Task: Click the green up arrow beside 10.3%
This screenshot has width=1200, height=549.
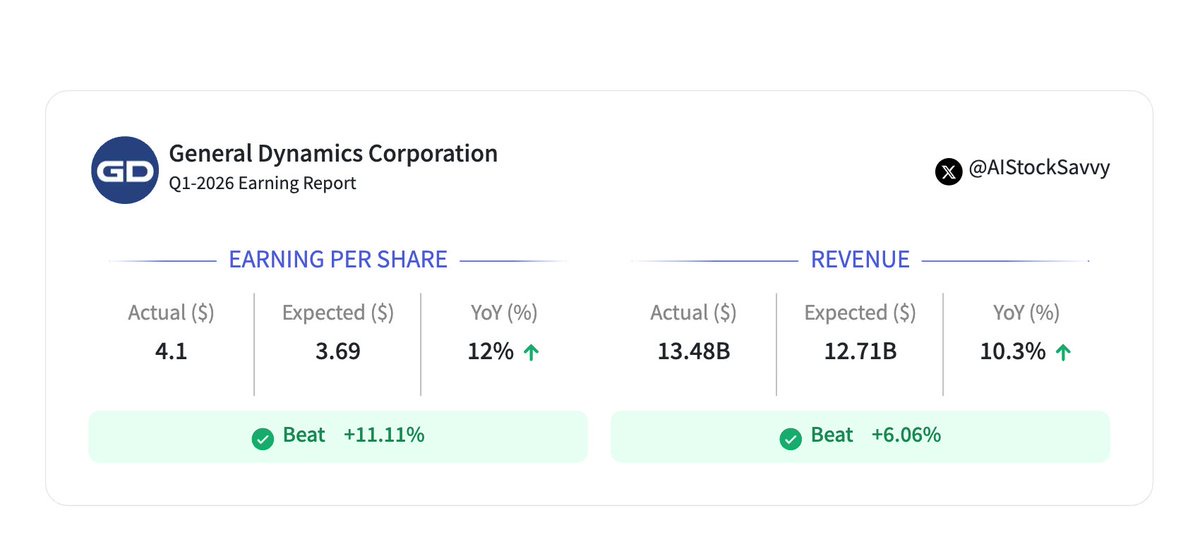Action: click(1063, 352)
